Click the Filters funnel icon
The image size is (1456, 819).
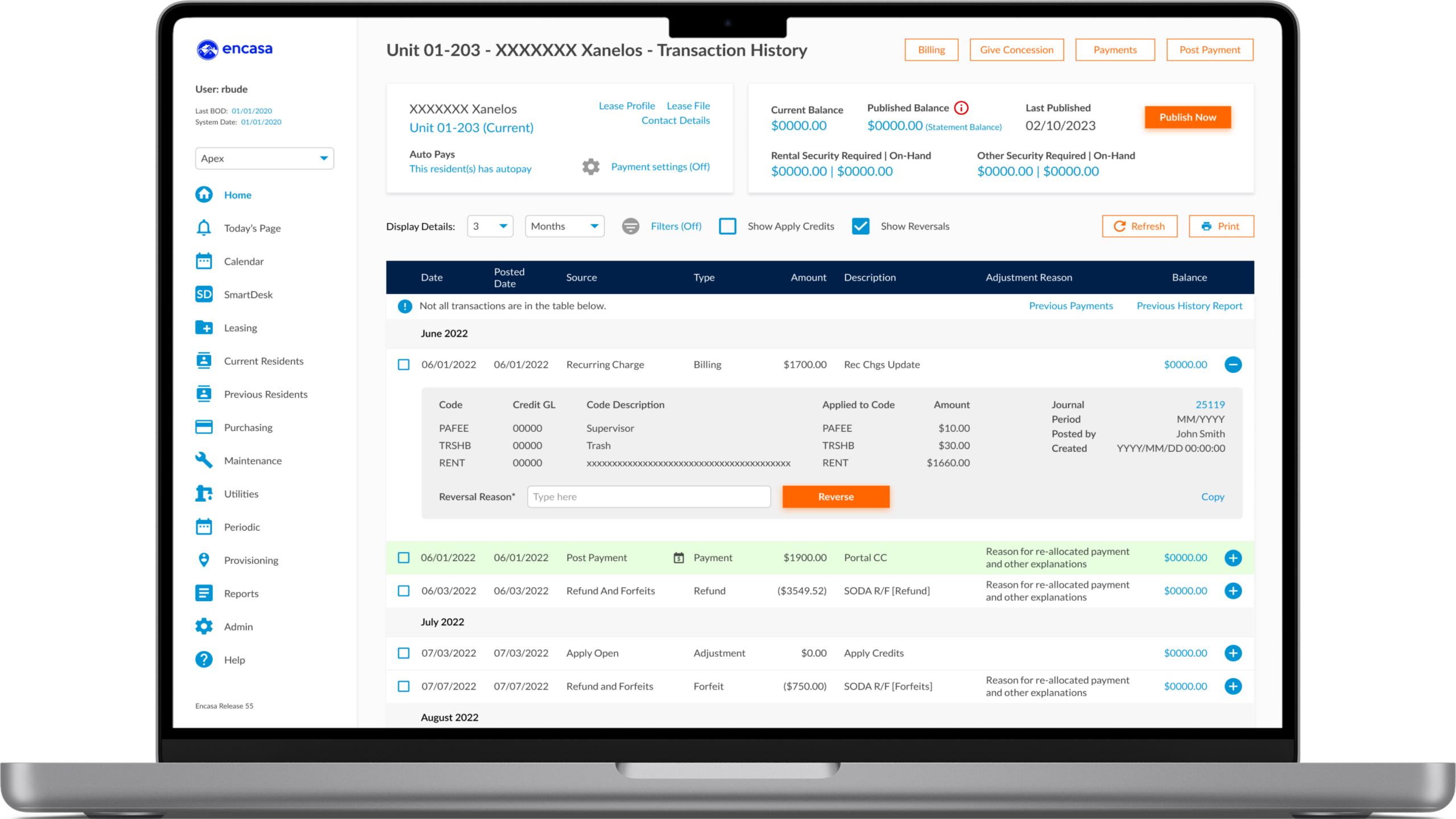click(x=630, y=226)
